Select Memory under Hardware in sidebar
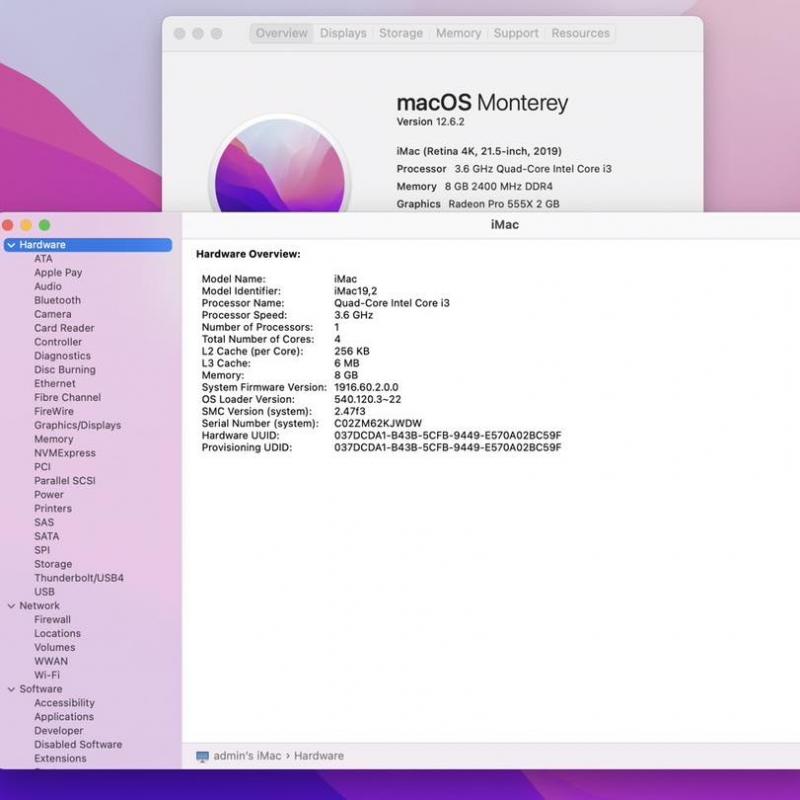 click(54, 439)
